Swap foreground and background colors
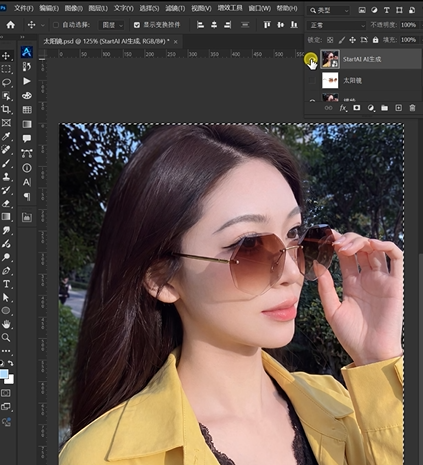Viewport: 423px width, 465px height. pyautogui.click(x=11, y=363)
